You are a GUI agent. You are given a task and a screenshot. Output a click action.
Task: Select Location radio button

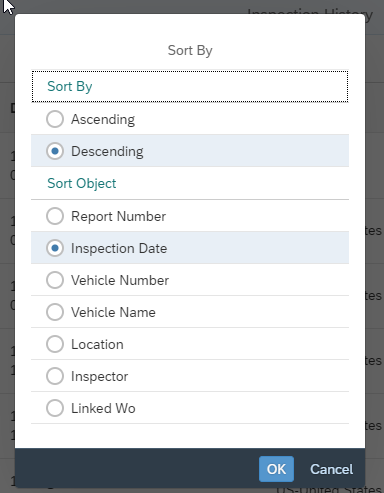tap(55, 344)
